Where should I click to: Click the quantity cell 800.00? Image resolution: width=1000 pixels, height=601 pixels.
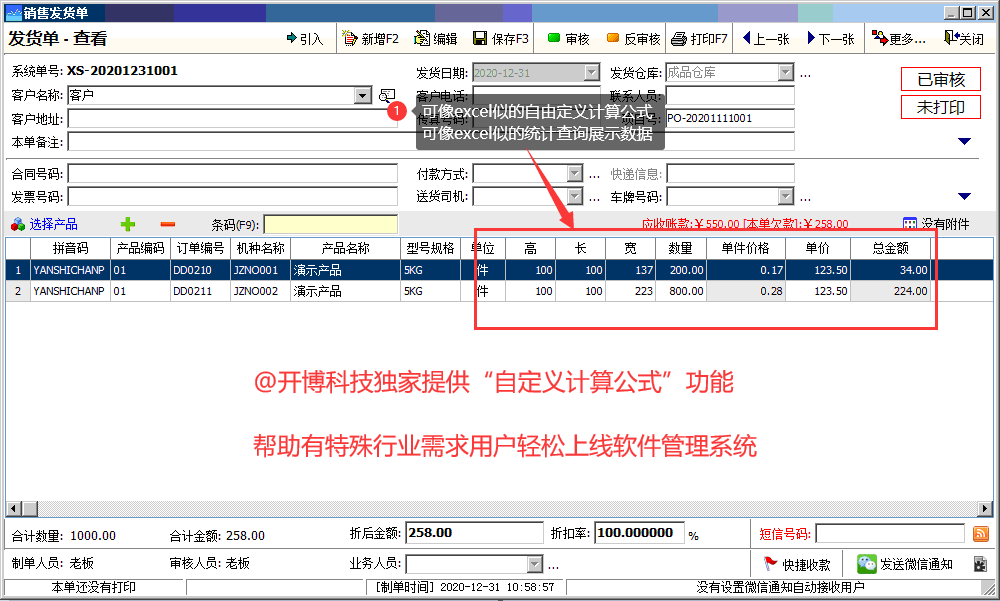tap(682, 291)
